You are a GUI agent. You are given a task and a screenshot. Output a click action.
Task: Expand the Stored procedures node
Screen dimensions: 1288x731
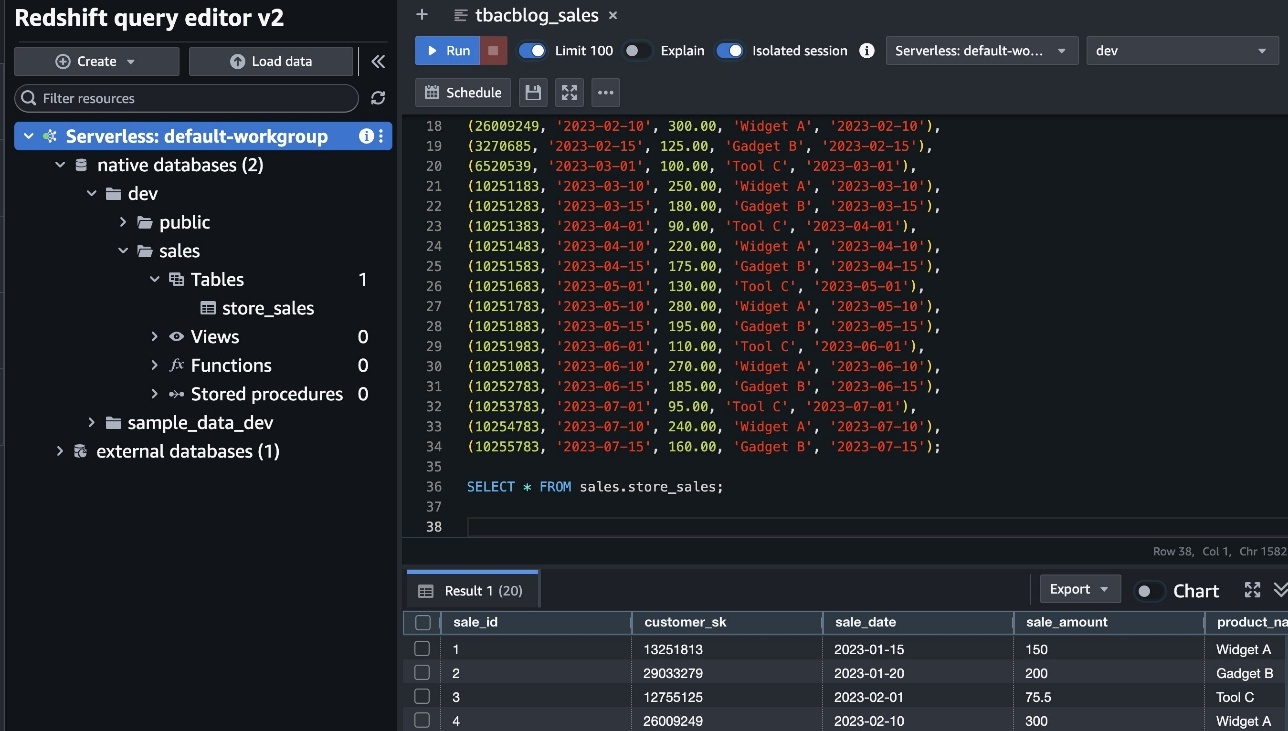click(155, 394)
